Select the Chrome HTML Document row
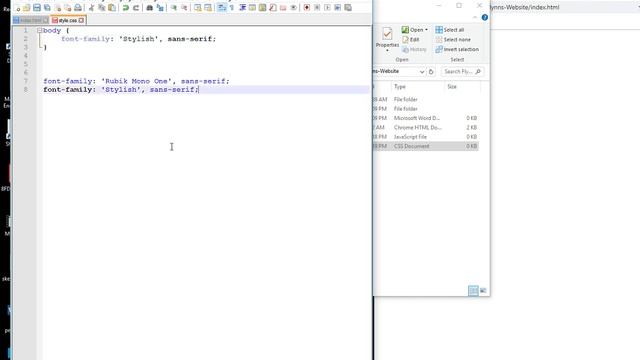The image size is (640, 360). pos(425,127)
